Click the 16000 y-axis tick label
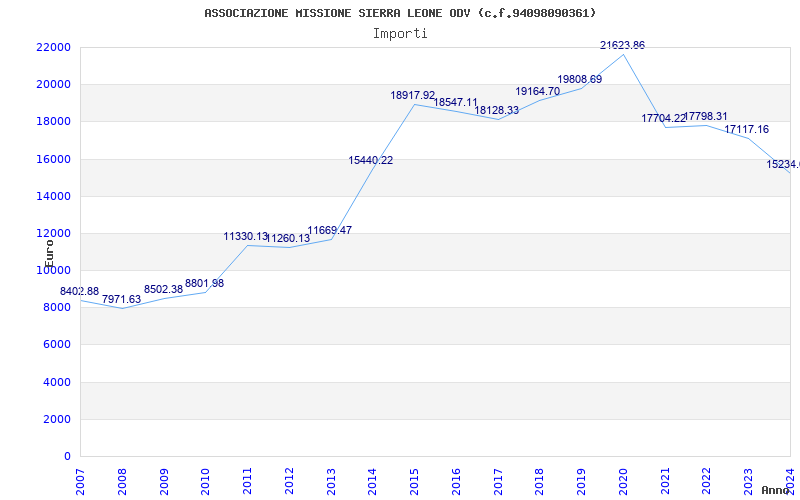Screen dimensions: 800x500 click(53, 159)
